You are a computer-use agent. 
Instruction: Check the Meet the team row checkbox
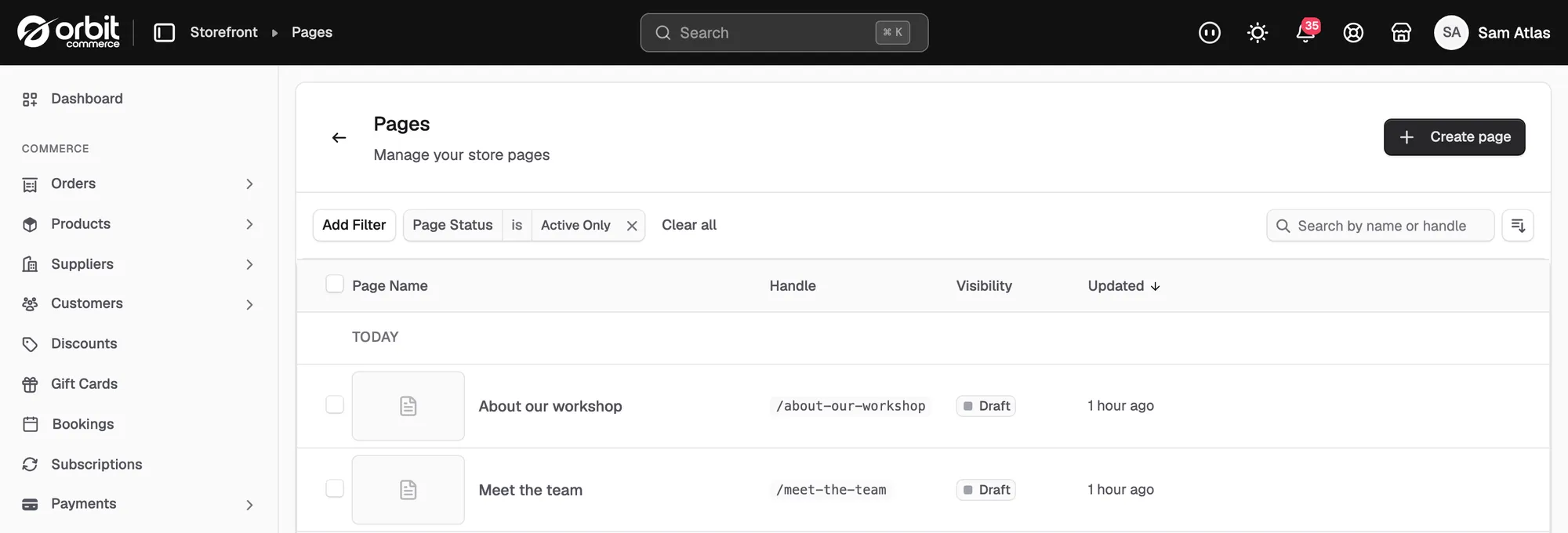point(335,488)
